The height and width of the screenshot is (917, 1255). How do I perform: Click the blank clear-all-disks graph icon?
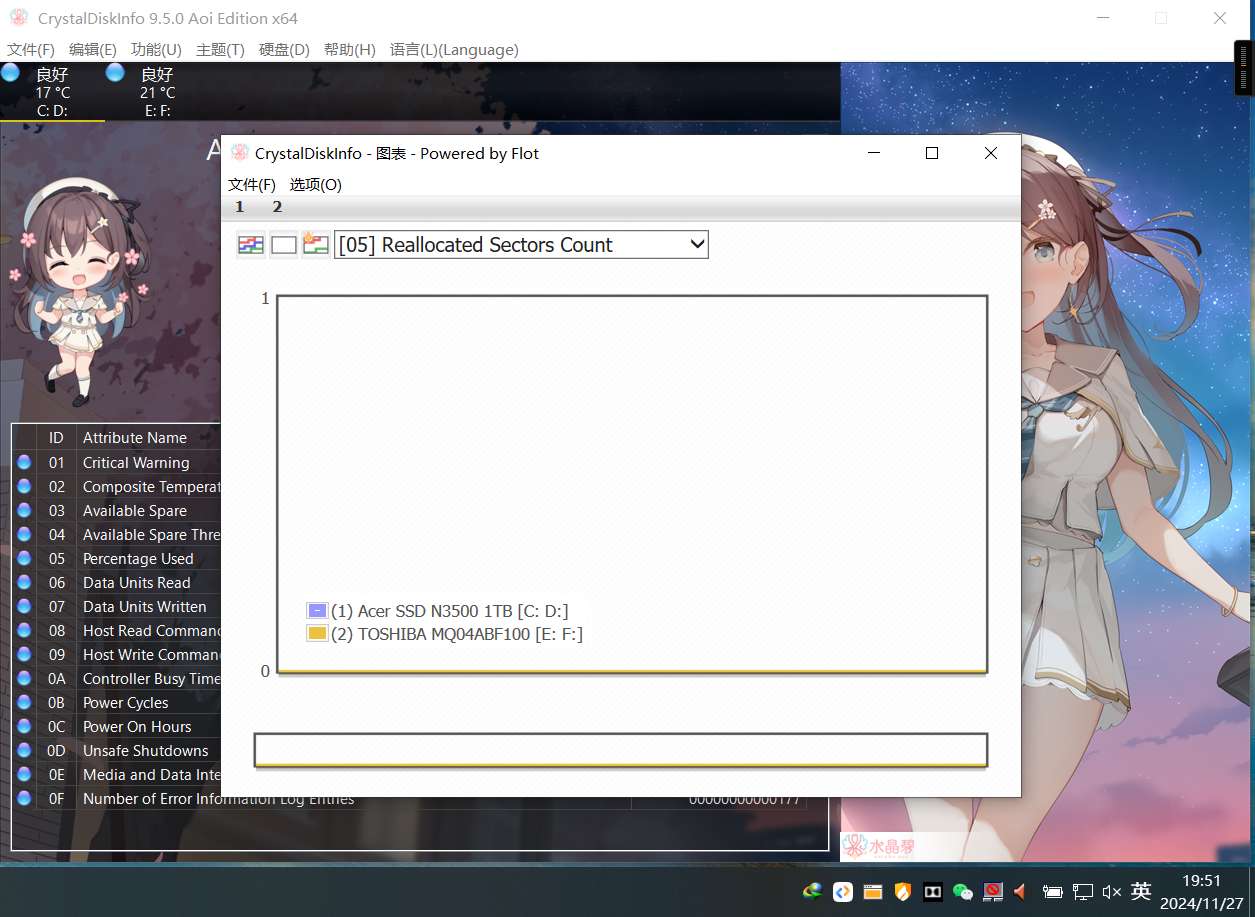click(x=284, y=245)
